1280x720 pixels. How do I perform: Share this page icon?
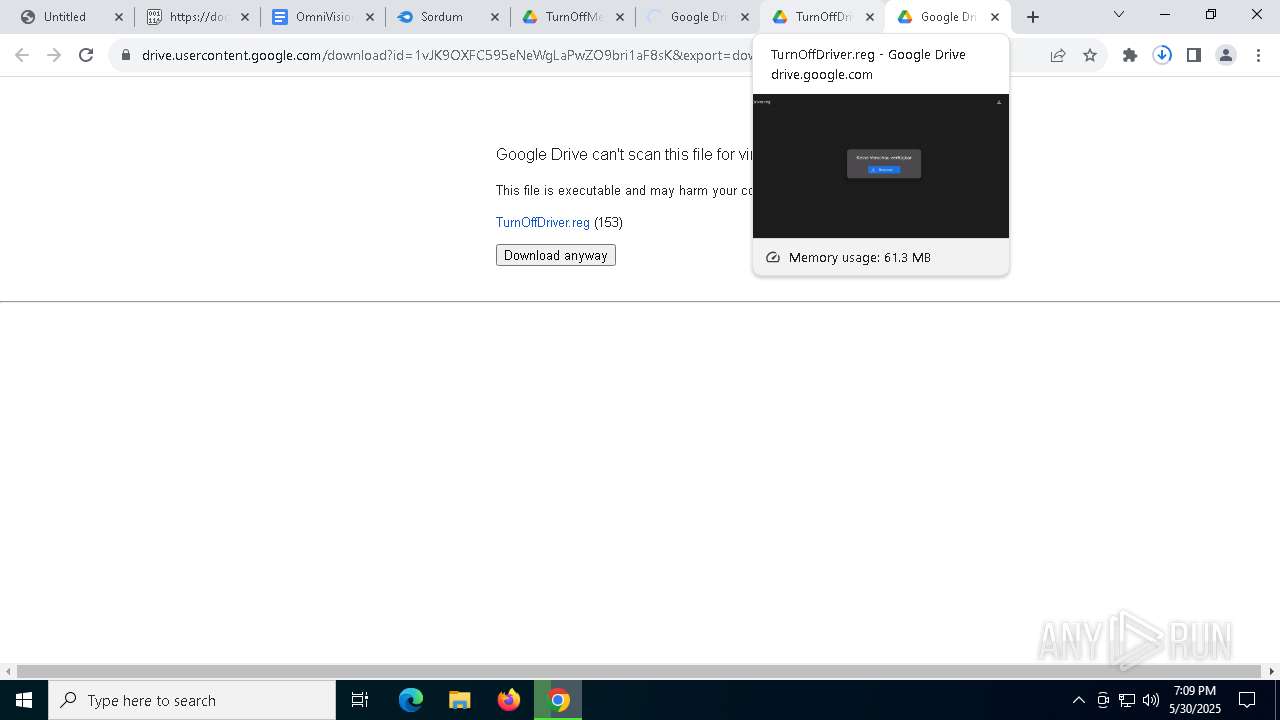click(x=1058, y=55)
